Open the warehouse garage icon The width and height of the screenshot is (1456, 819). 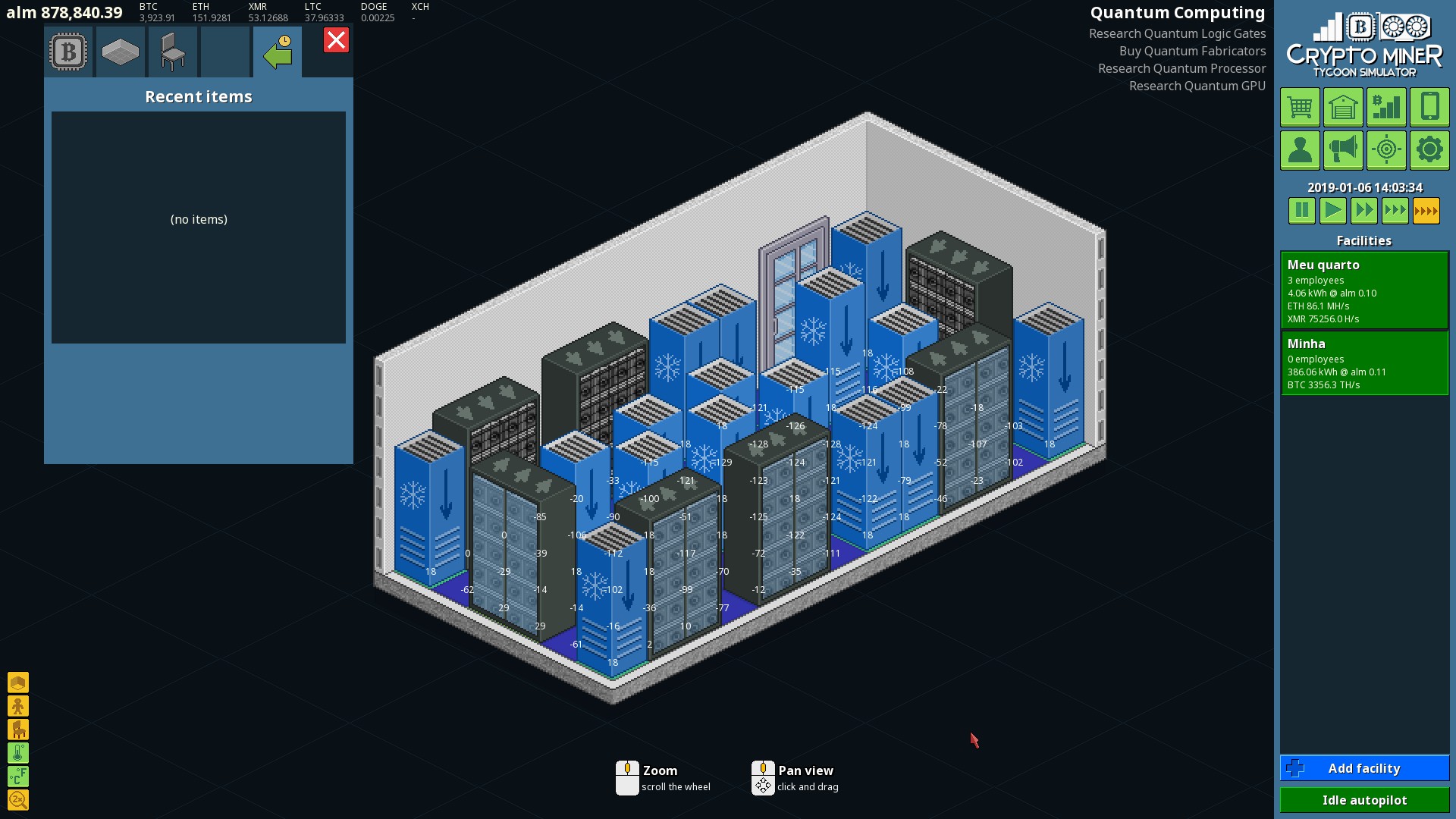point(1343,107)
